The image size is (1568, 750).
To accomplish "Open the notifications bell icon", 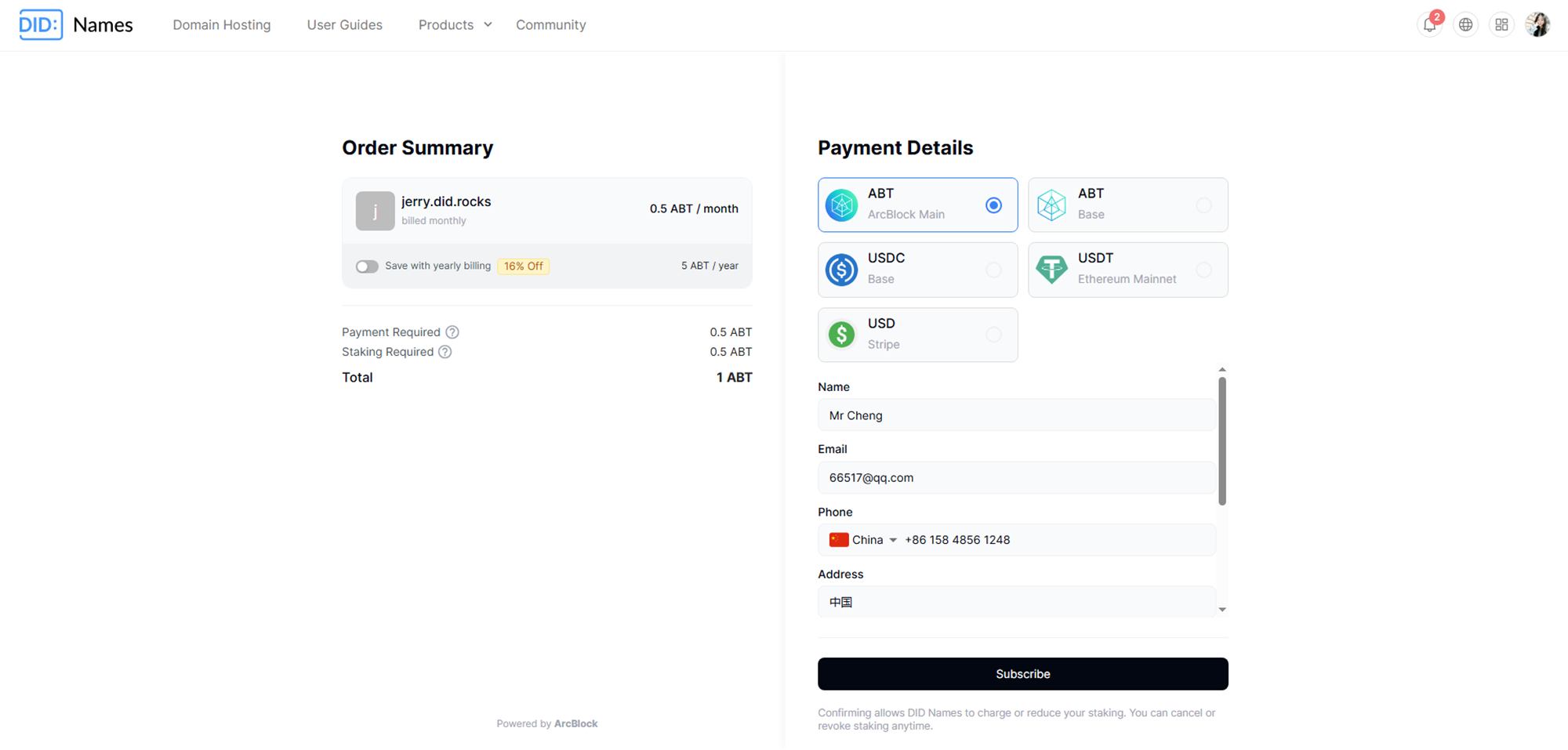I will tap(1428, 25).
